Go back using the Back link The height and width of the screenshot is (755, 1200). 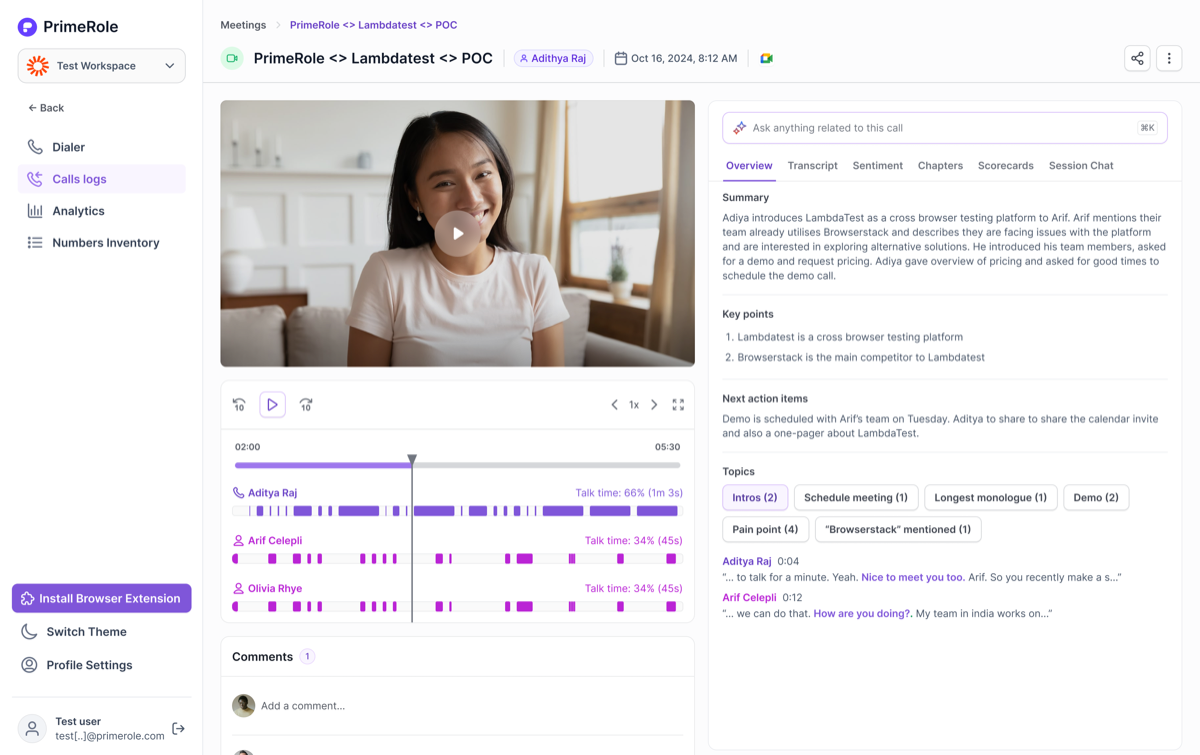(x=46, y=108)
